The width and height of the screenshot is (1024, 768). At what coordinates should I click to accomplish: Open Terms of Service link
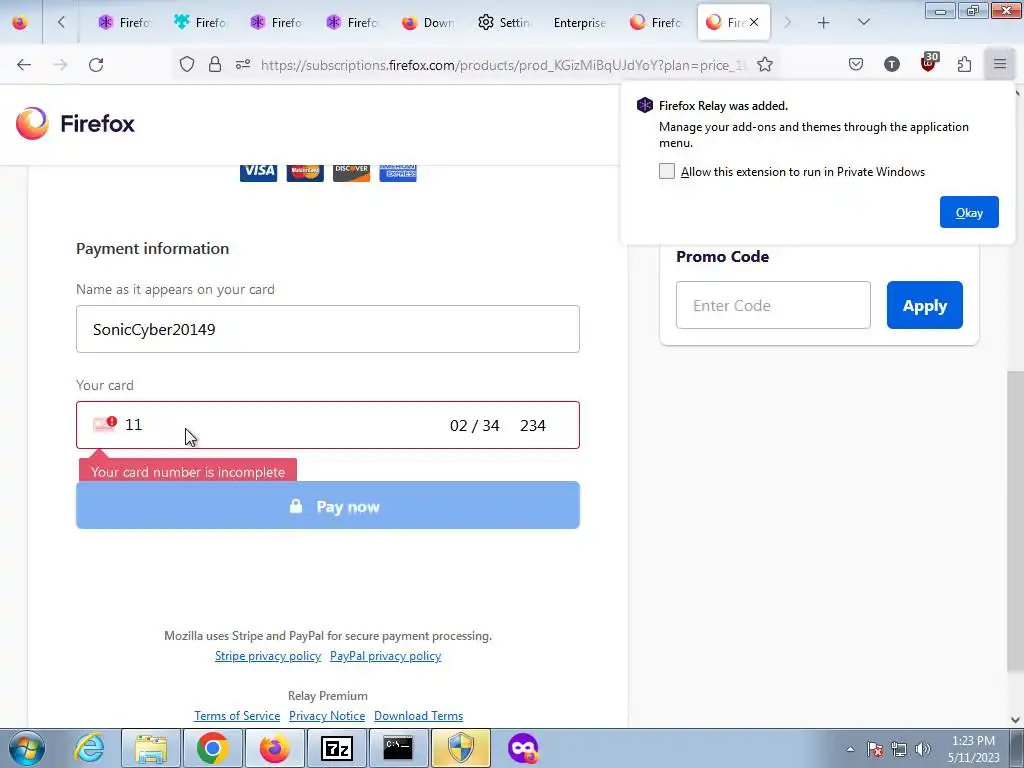pos(237,716)
